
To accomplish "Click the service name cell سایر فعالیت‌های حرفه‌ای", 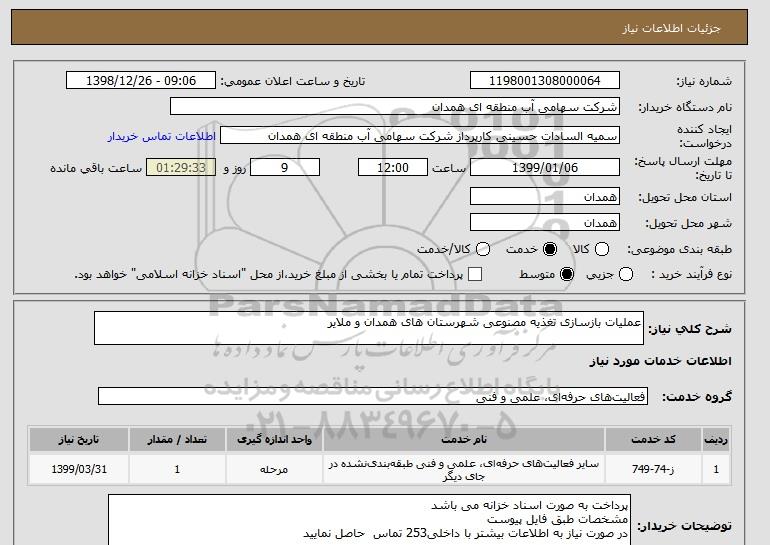I will coord(464,469).
